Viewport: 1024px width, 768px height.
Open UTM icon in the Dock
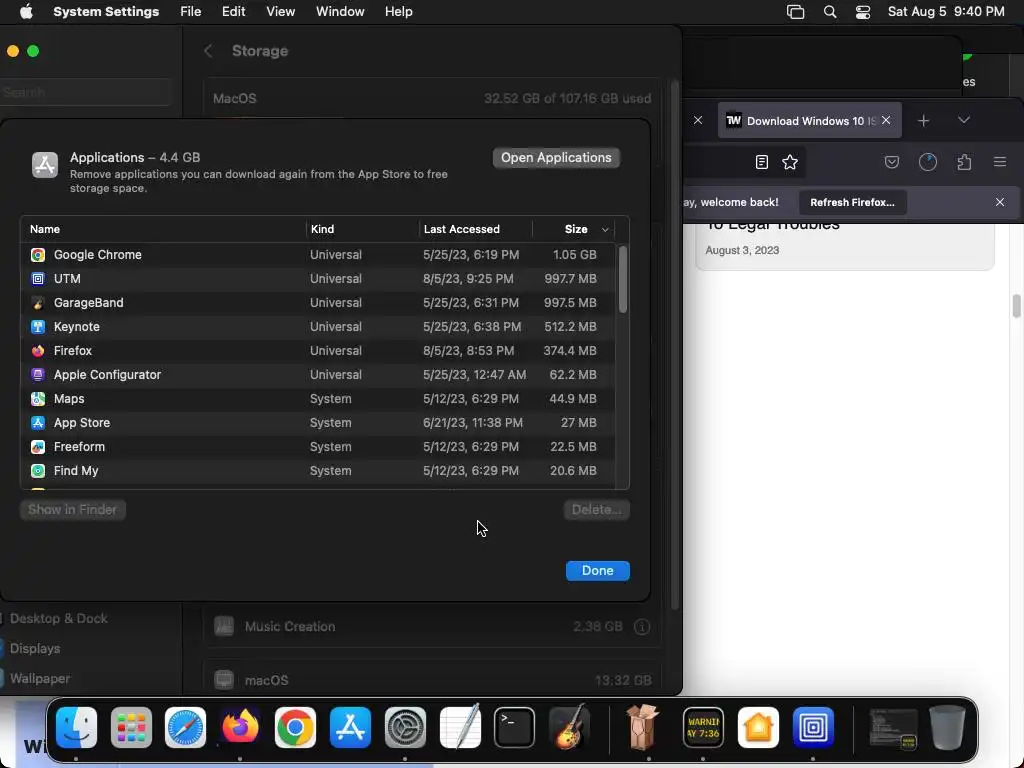coord(813,727)
